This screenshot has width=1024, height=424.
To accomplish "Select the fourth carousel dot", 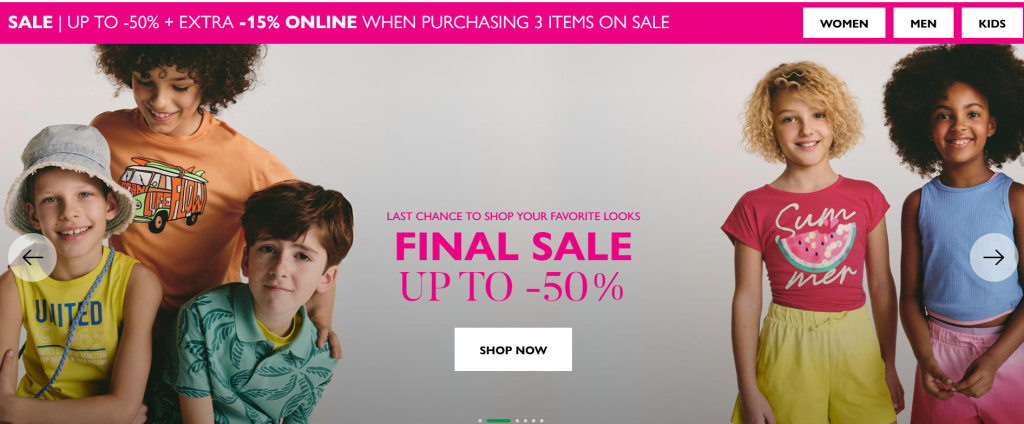I will tap(526, 421).
